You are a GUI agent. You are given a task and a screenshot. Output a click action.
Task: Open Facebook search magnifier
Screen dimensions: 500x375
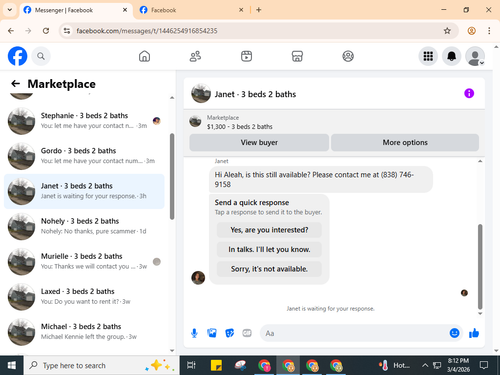[x=41, y=56]
